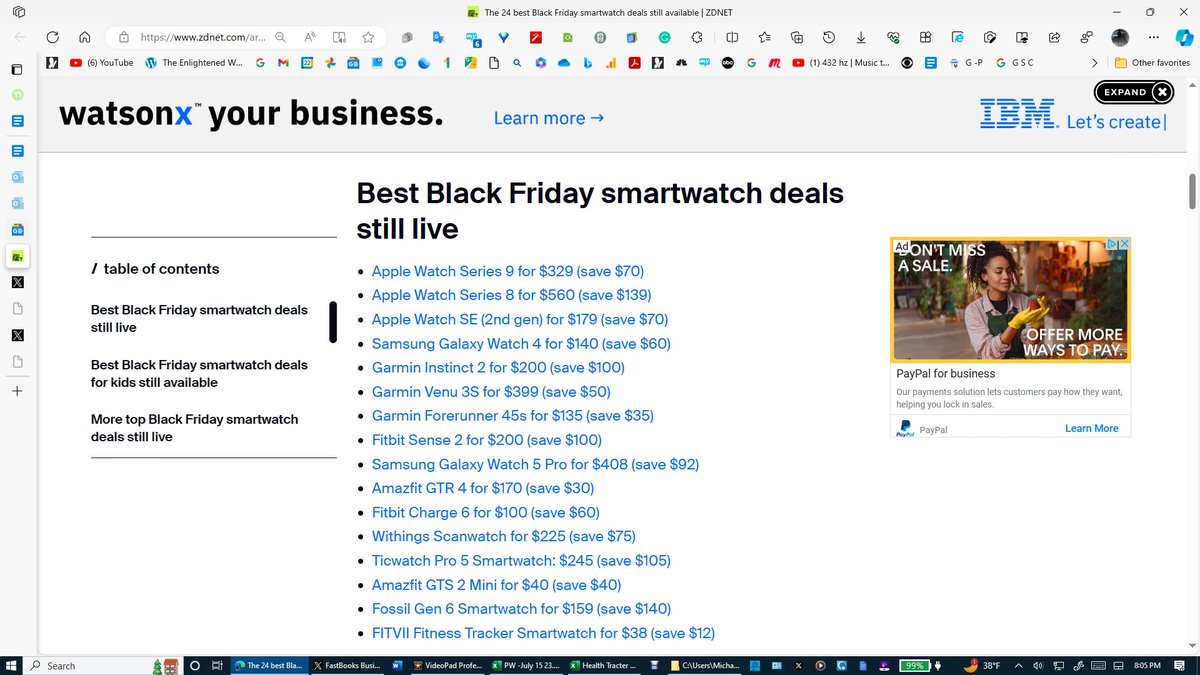Open the Collections icon
Viewport: 1200px width, 675px height.
click(797, 37)
